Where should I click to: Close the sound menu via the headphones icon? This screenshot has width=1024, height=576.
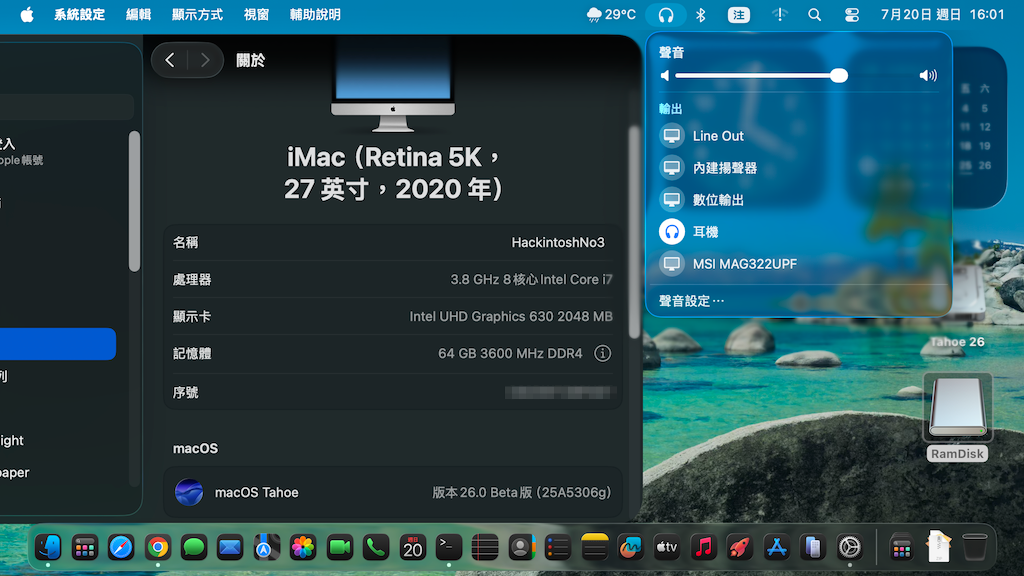(665, 14)
